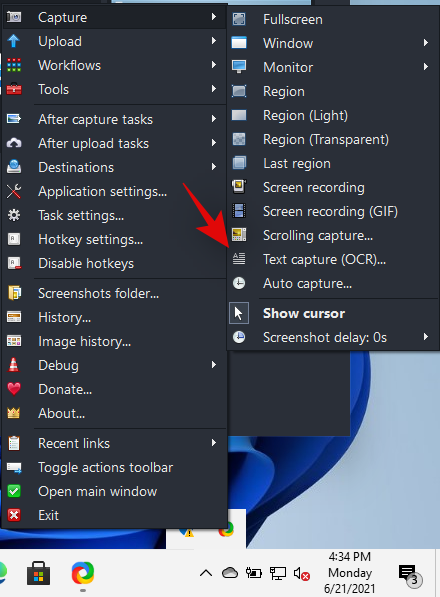Click the History list icon
440x597 pixels.
point(14,317)
